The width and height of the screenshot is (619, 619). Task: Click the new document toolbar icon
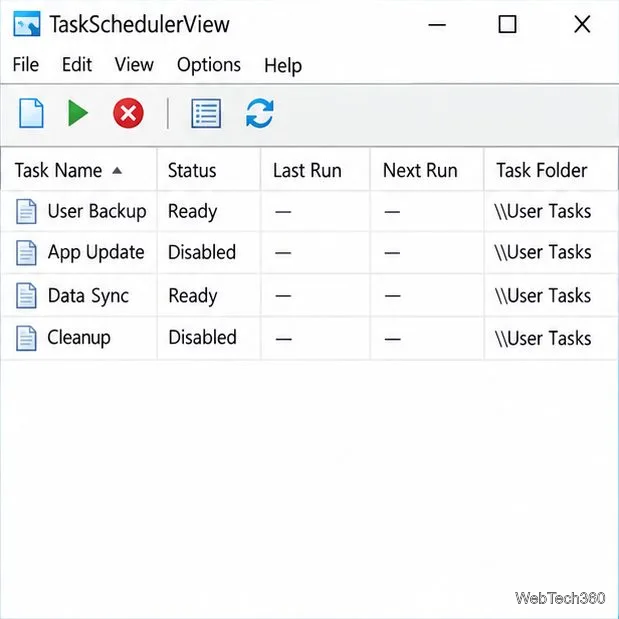(31, 113)
